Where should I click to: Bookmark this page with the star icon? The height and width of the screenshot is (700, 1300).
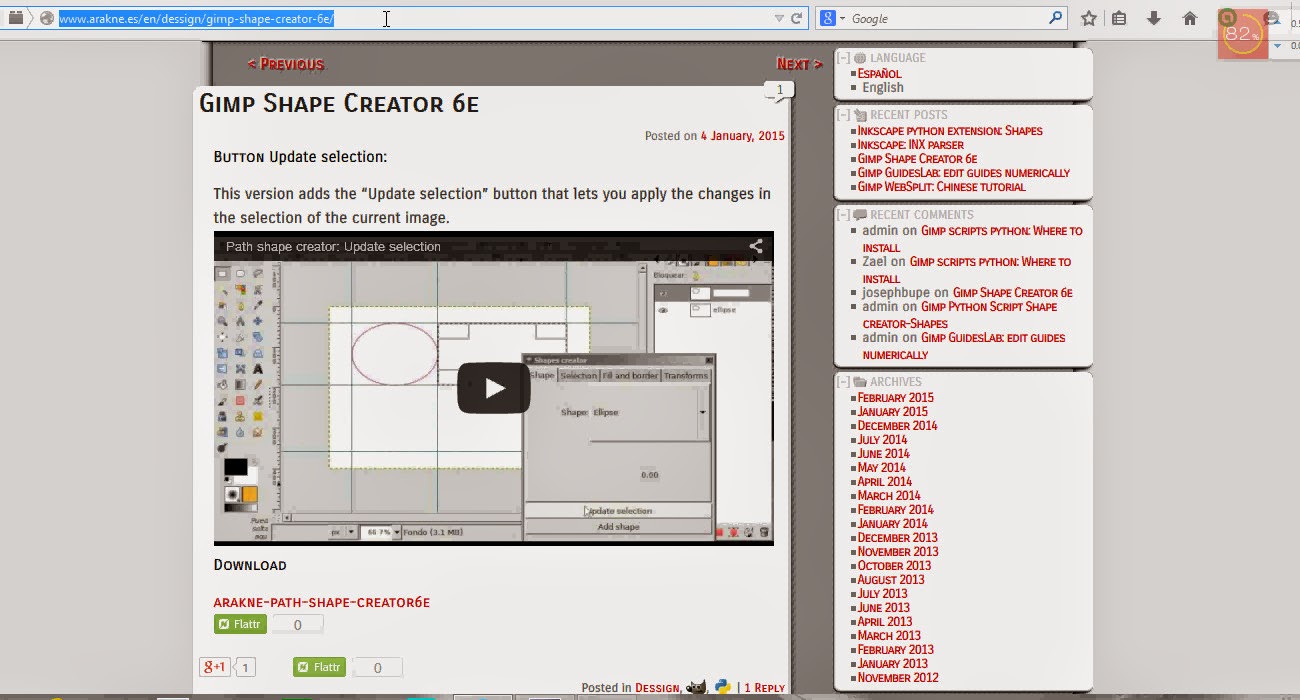point(1090,17)
